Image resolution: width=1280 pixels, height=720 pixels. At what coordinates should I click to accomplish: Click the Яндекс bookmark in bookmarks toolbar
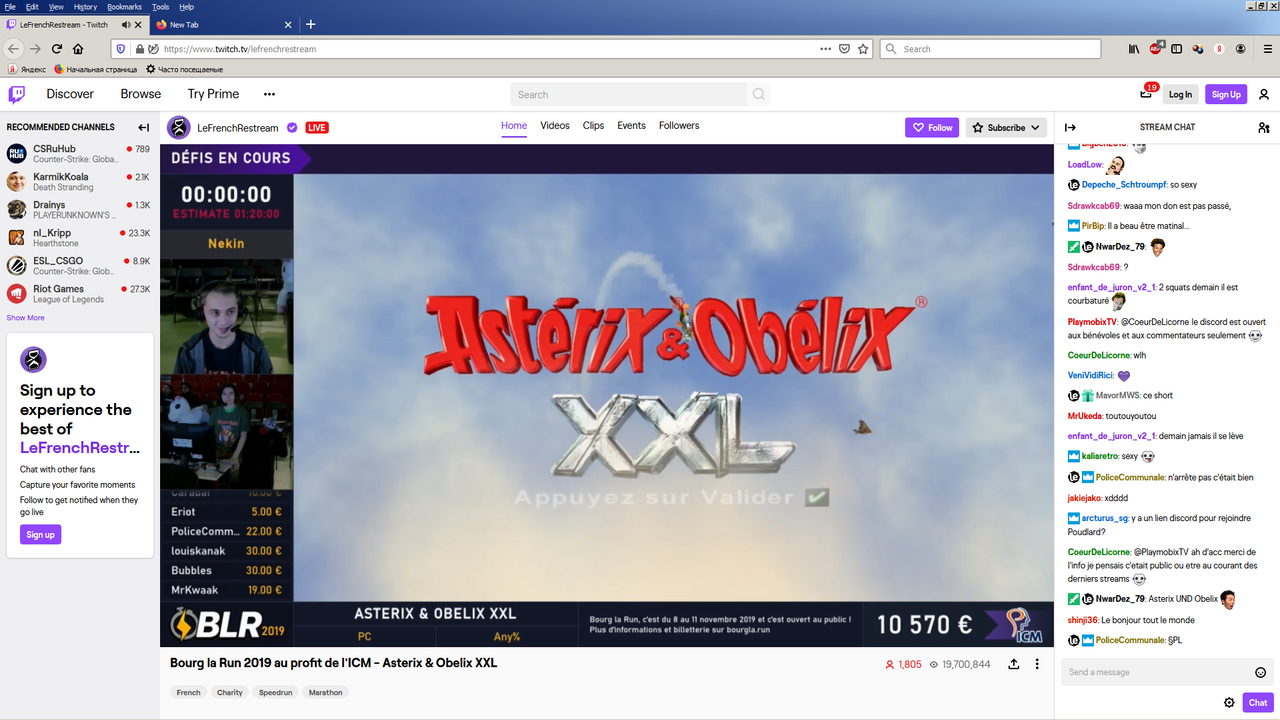click(27, 69)
